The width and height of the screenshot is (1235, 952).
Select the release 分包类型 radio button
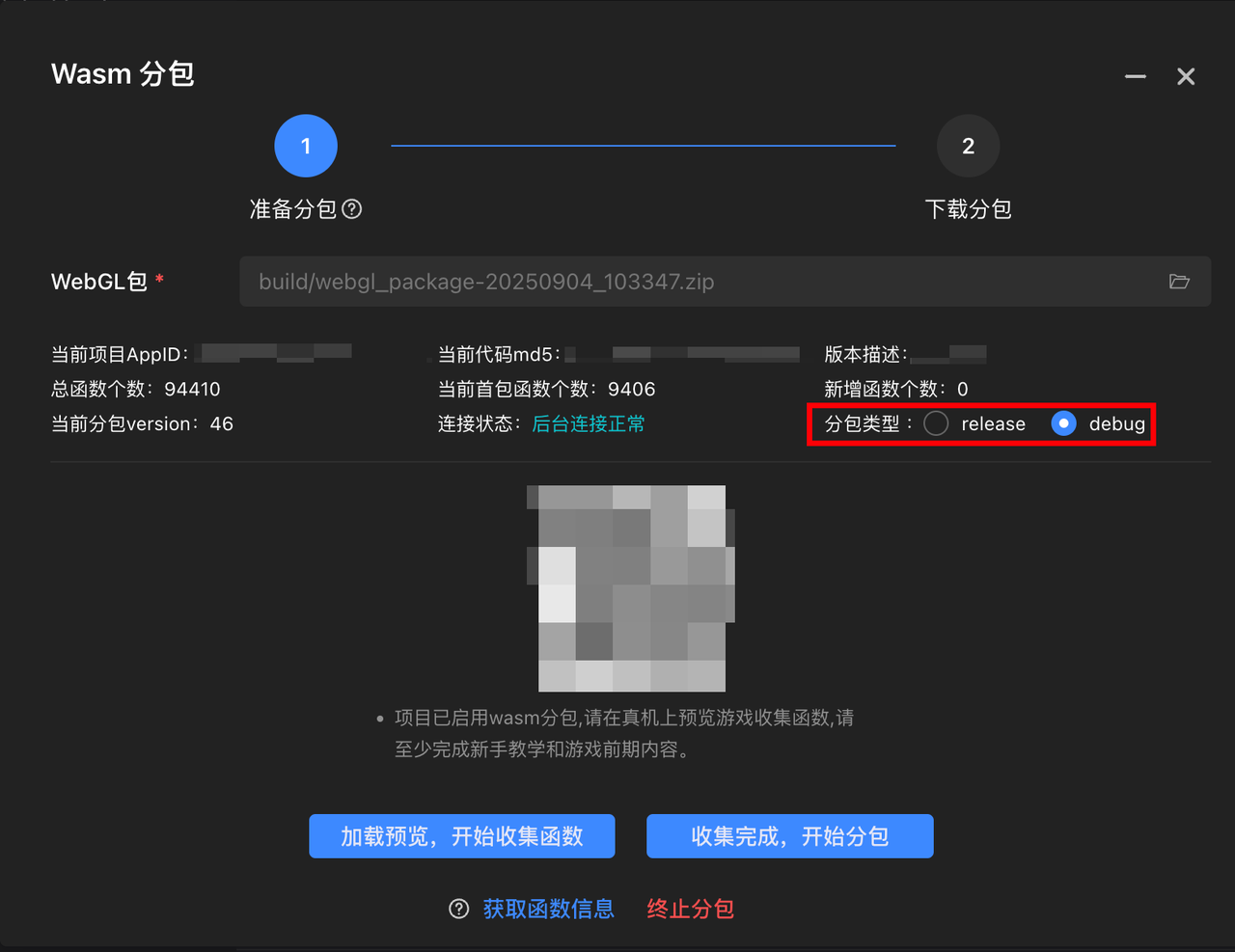click(x=936, y=423)
